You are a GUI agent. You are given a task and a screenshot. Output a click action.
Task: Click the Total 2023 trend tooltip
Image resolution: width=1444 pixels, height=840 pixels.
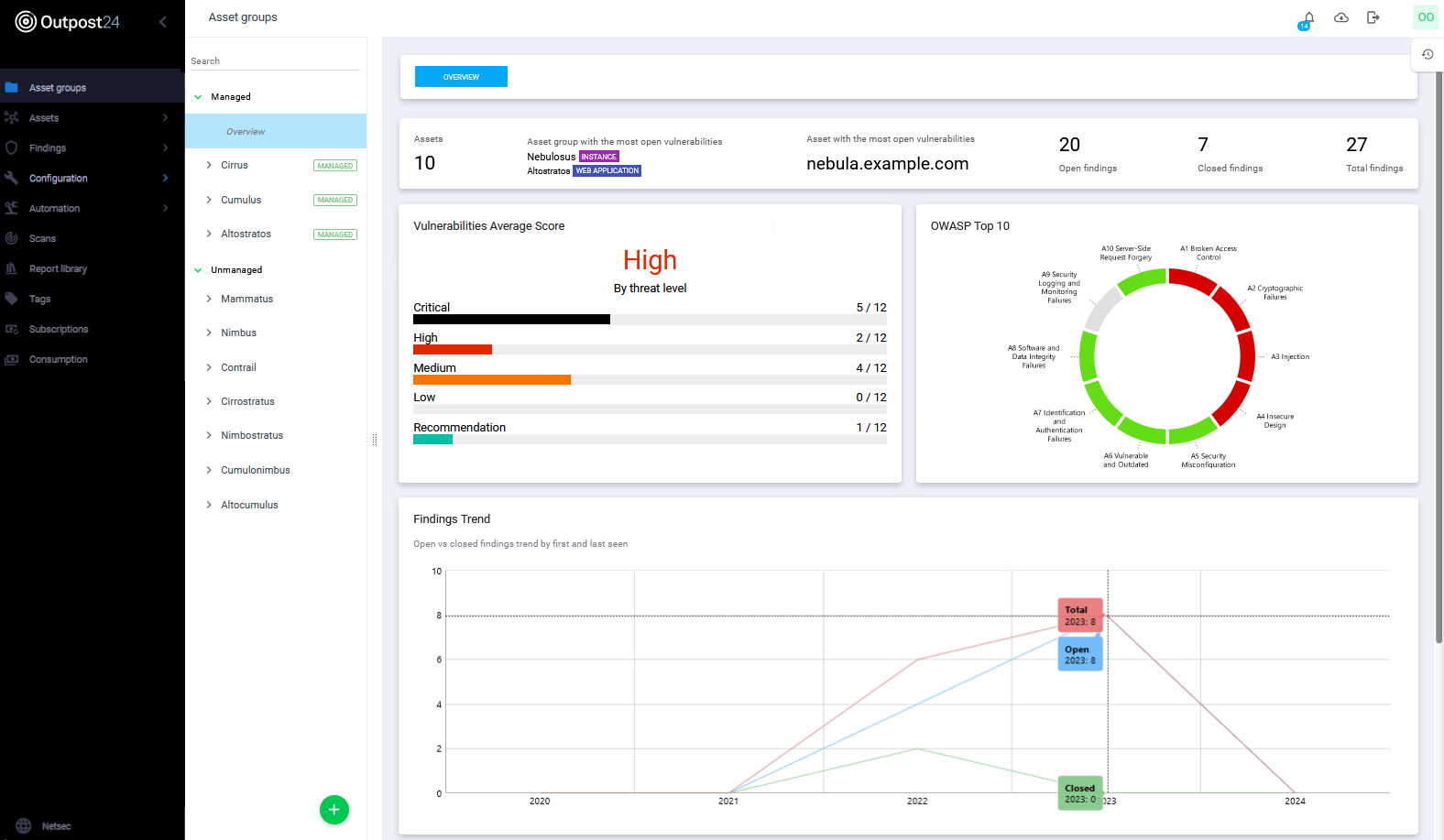click(1080, 616)
